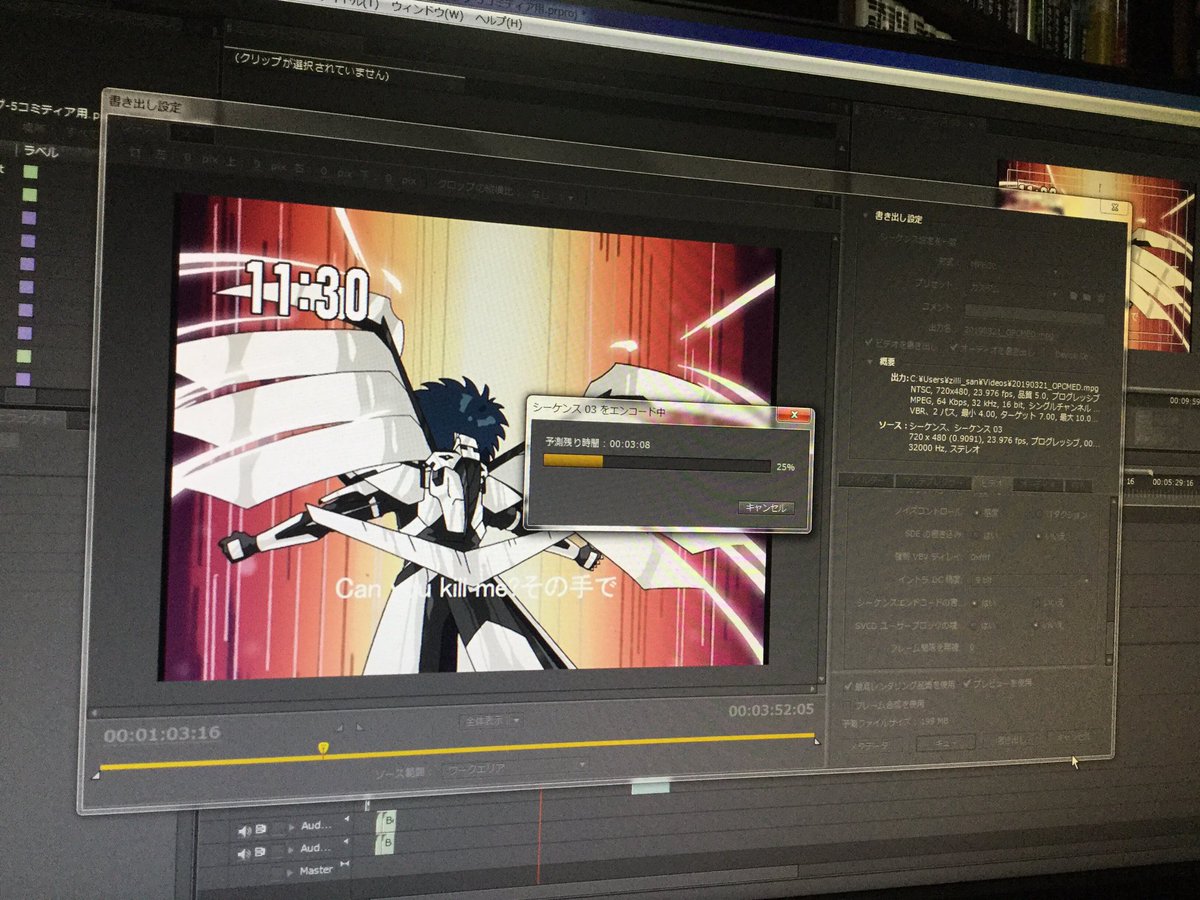Expand the upper Aud... track triangle
This screenshot has width=1200, height=900.
pyautogui.click(x=291, y=827)
